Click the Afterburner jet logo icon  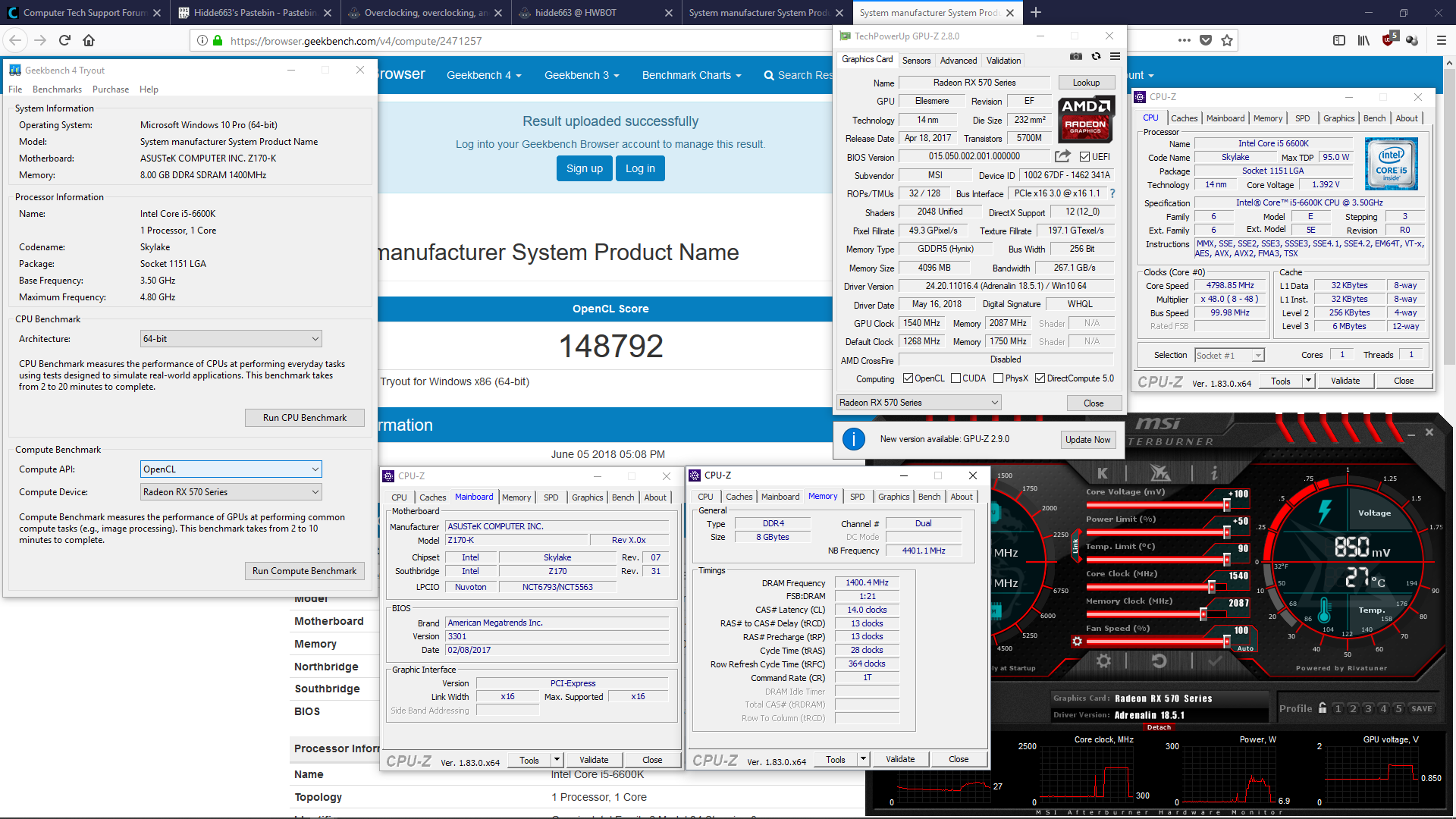(1159, 472)
